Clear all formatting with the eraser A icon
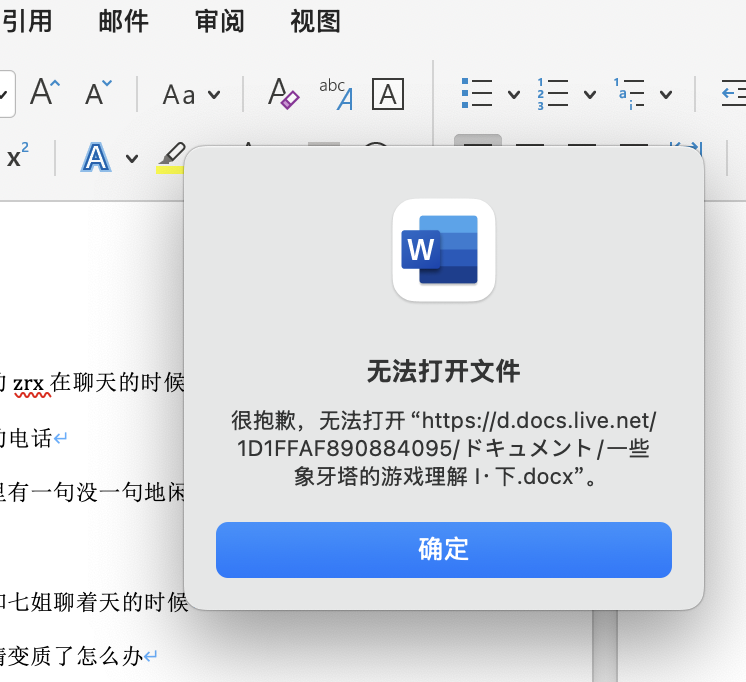Screen dimensions: 746x682 (x=283, y=94)
